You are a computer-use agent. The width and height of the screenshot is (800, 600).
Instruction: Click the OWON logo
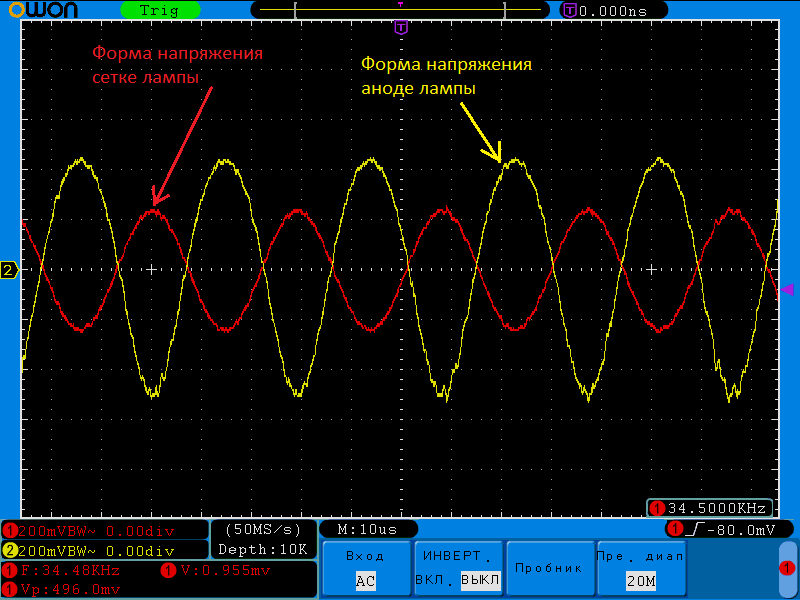coord(43,10)
